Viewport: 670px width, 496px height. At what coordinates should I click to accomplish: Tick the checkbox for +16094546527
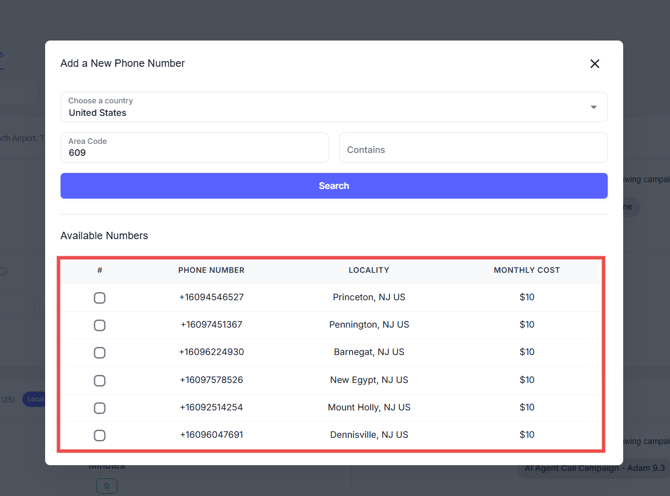100,298
